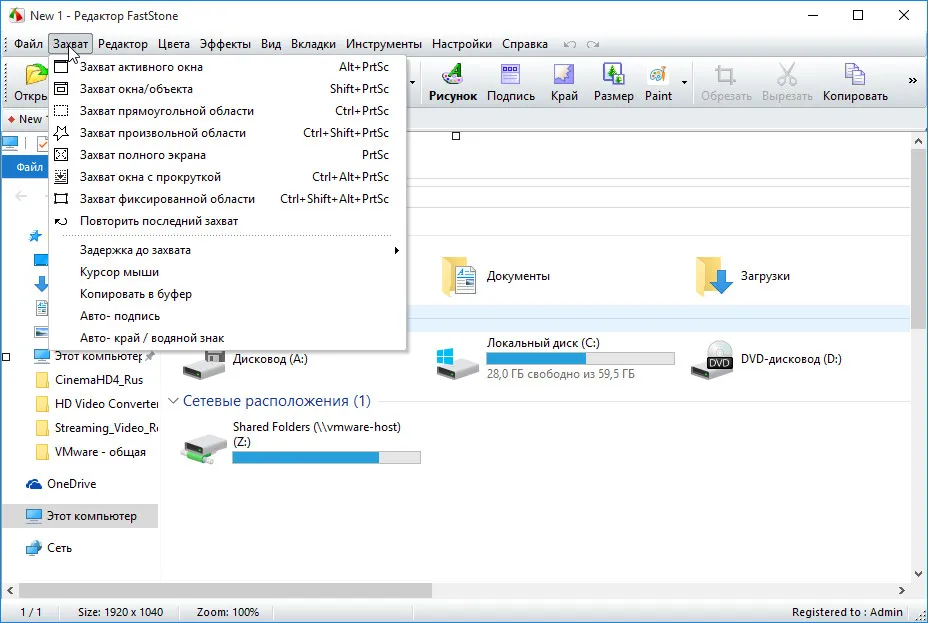This screenshot has height=623, width=928.
Task: Click the Край edge tool
Action: (564, 82)
